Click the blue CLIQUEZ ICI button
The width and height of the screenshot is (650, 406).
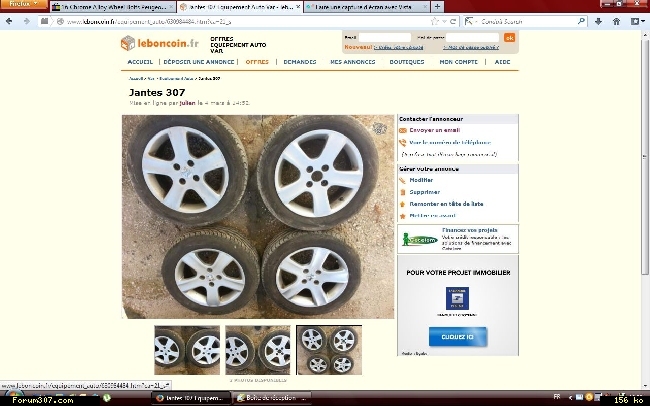[x=458, y=337]
